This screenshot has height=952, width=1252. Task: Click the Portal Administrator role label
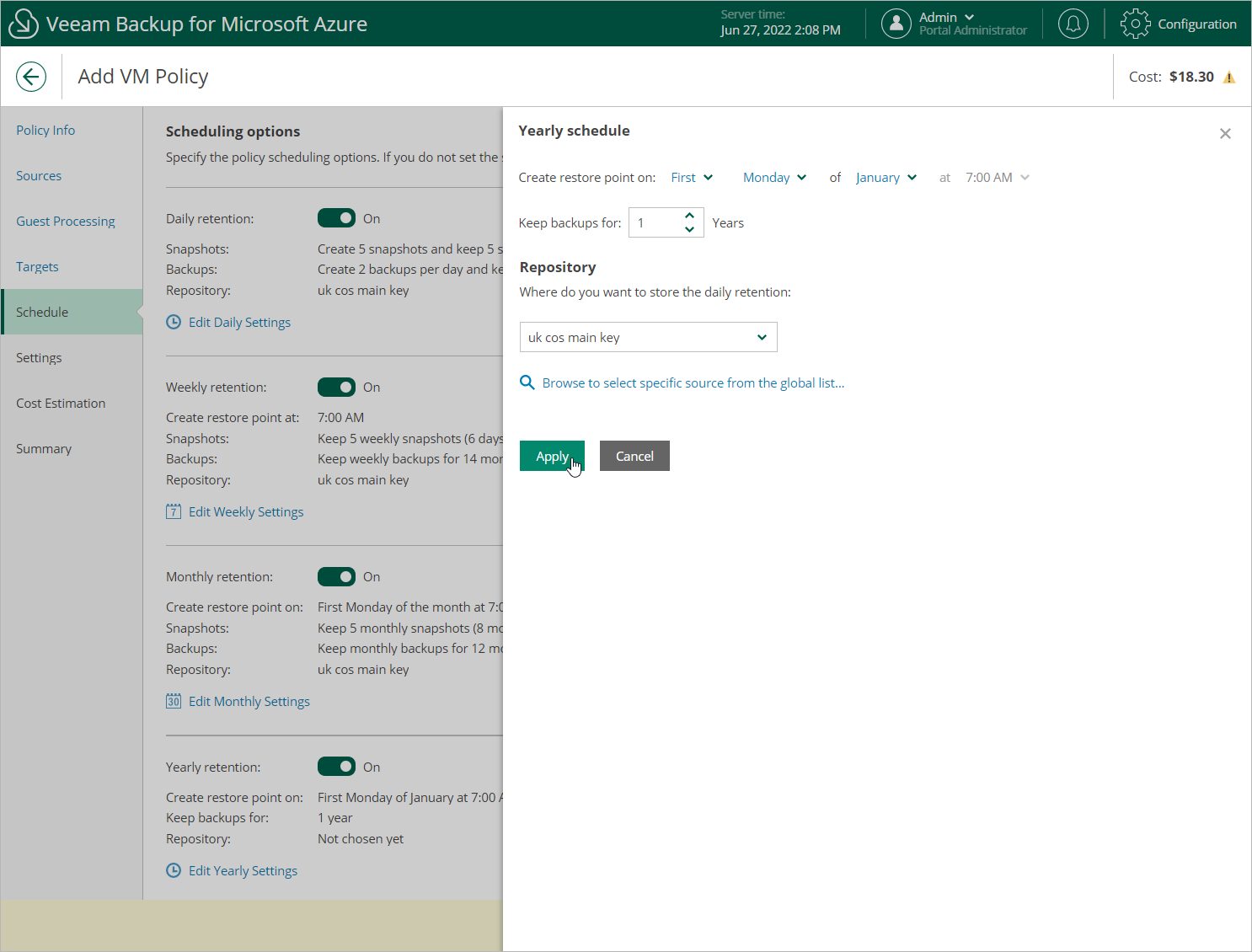[973, 30]
